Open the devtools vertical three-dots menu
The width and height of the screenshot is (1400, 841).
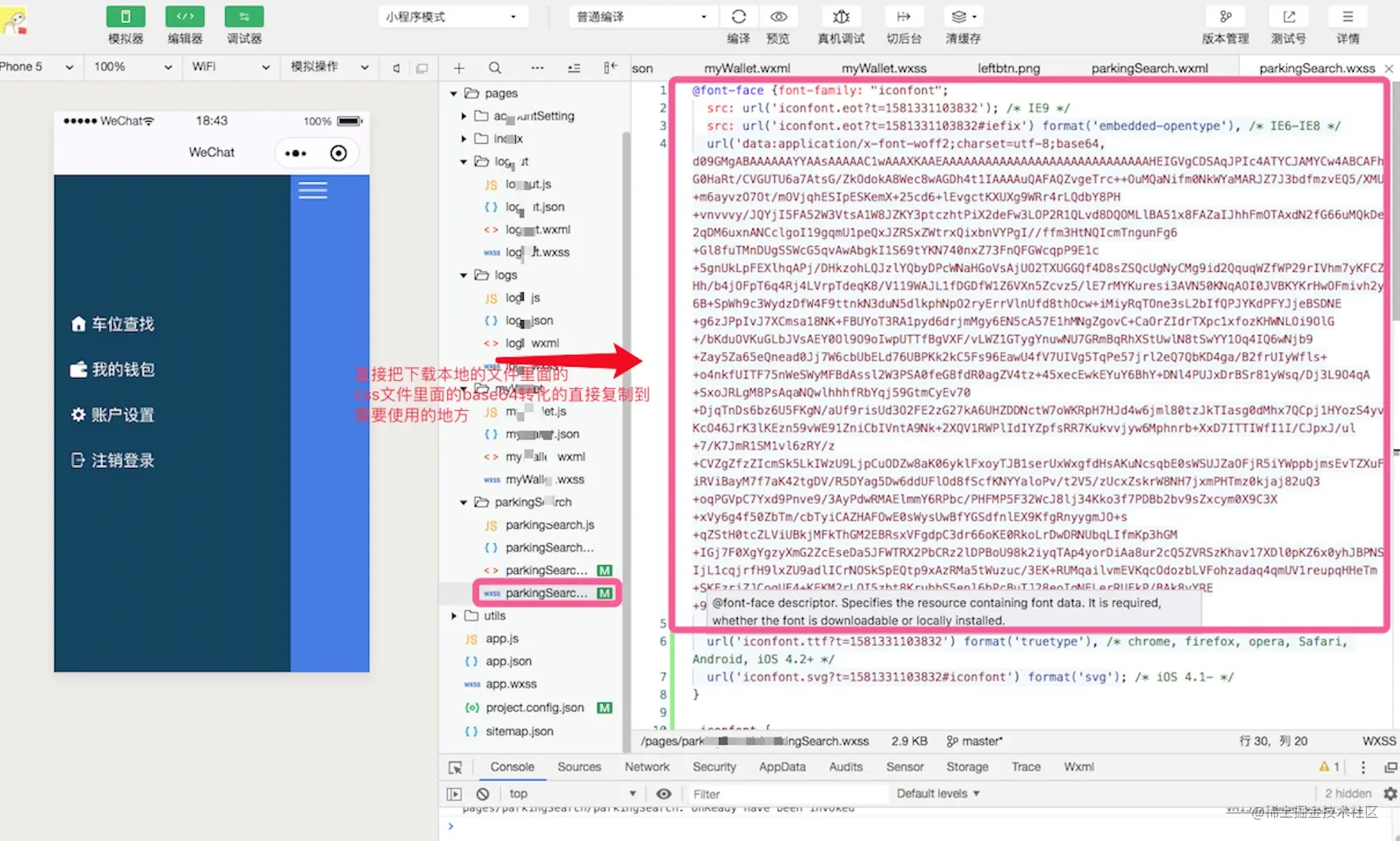click(1363, 767)
